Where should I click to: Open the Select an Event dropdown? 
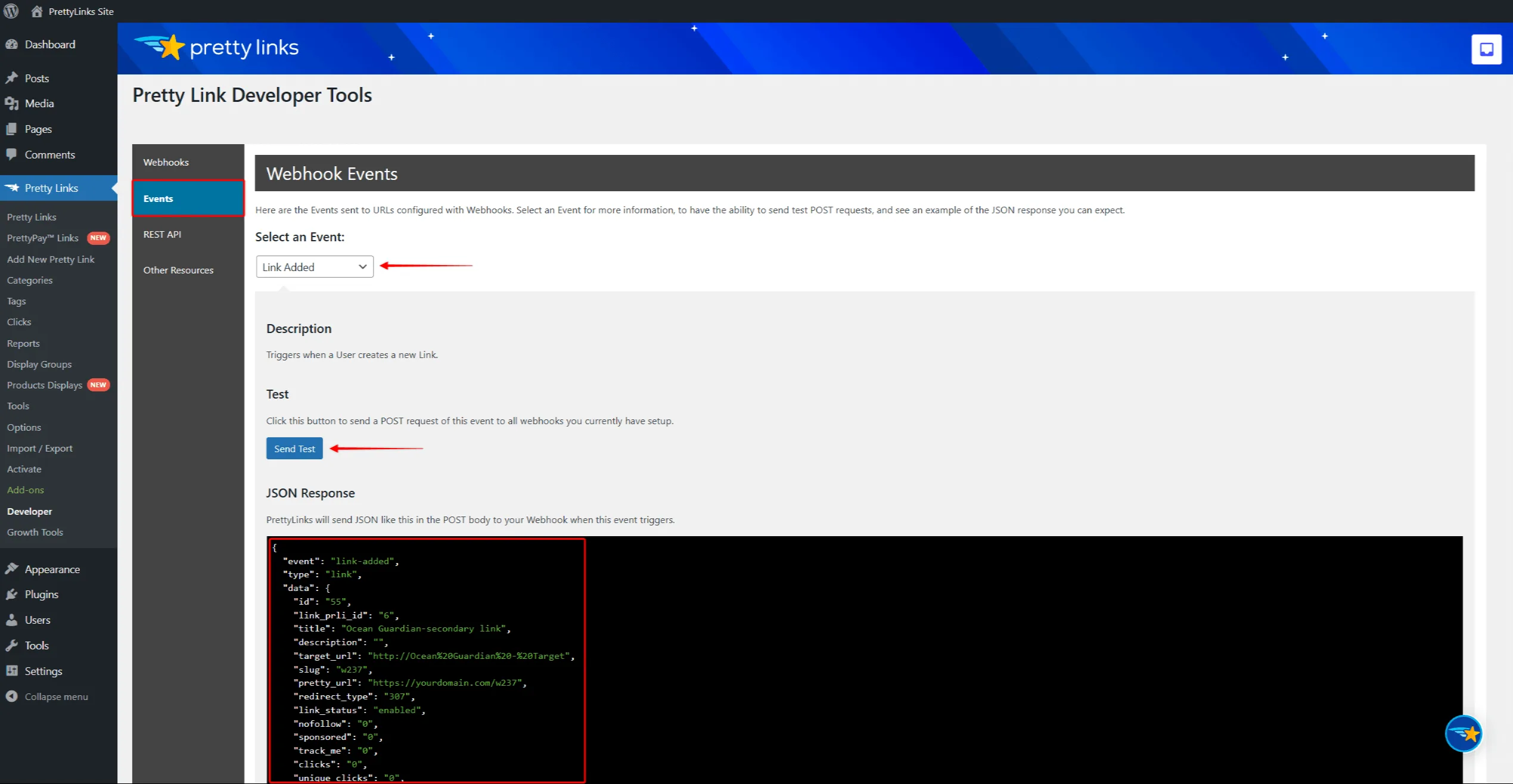(314, 267)
